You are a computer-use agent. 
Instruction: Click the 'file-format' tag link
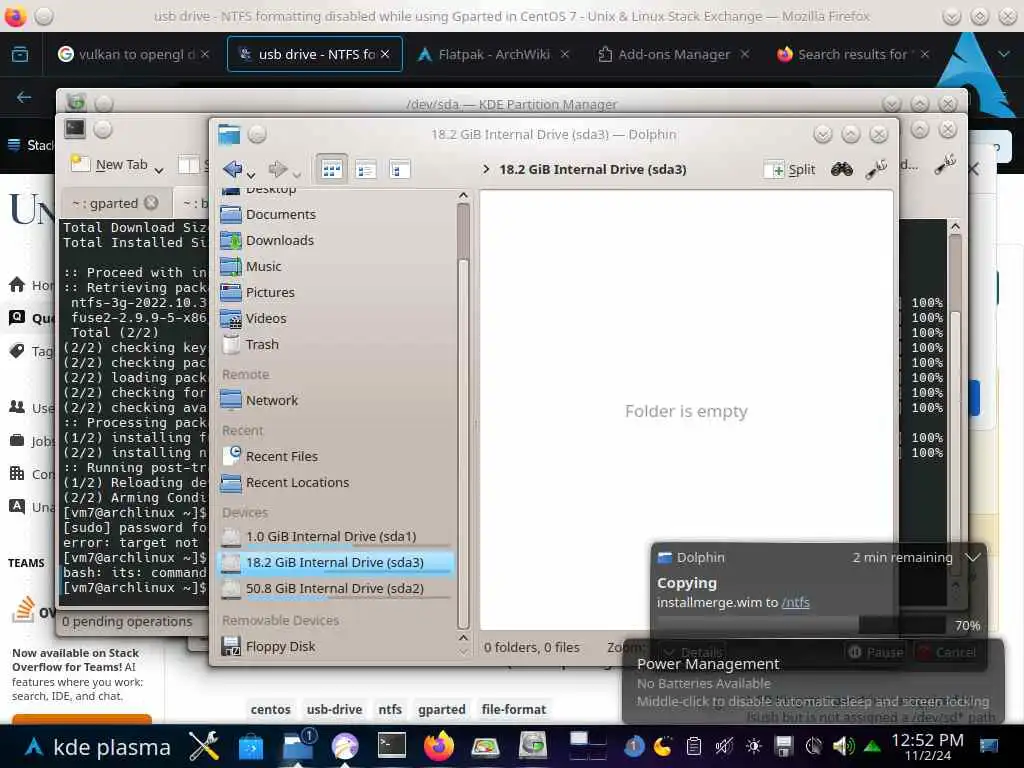pyautogui.click(x=514, y=709)
